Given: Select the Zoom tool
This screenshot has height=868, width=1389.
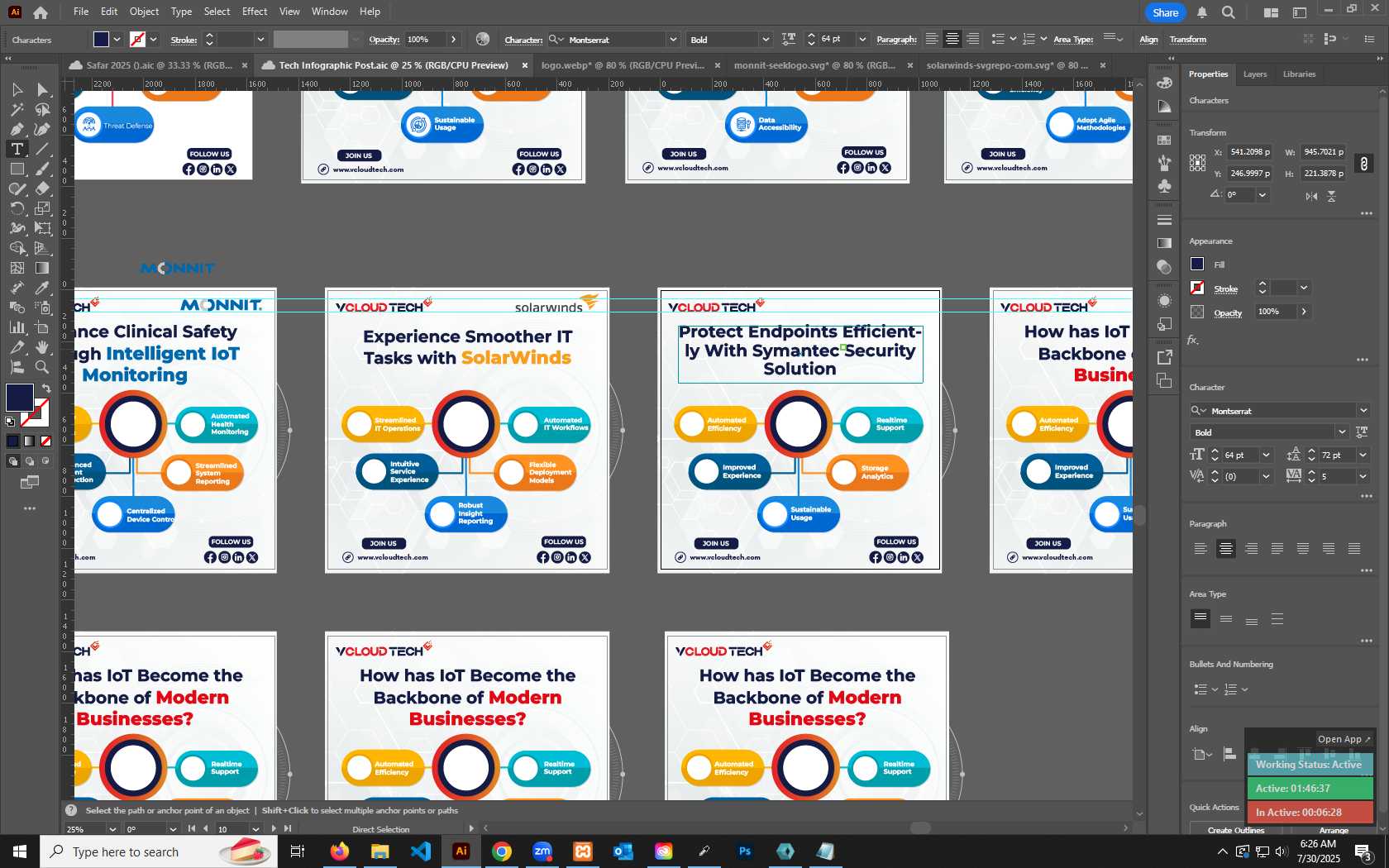Looking at the screenshot, I should point(42,367).
